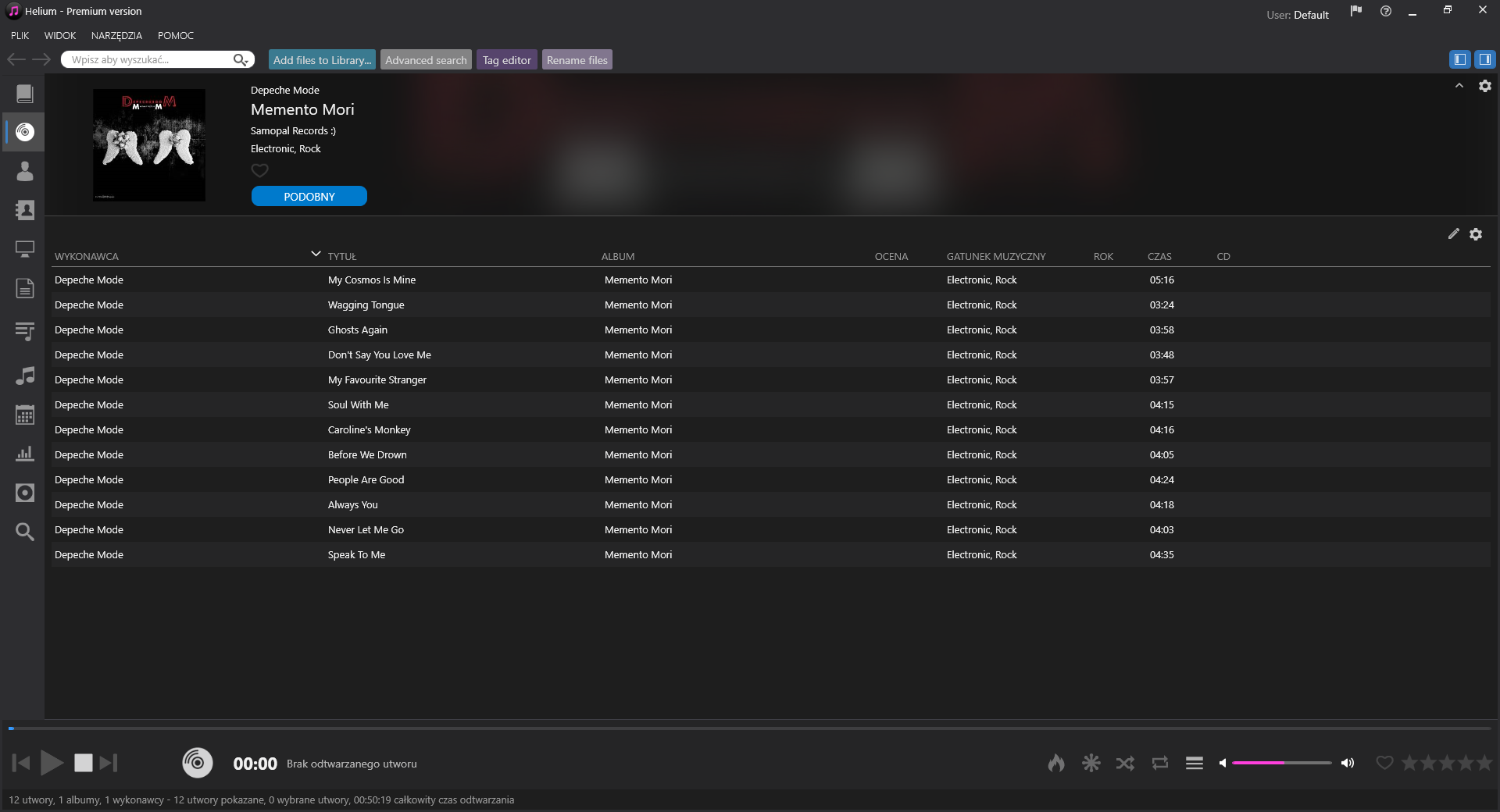This screenshot has width=1500, height=812.
Task: Open the Library view in sidebar
Action: pos(25,94)
